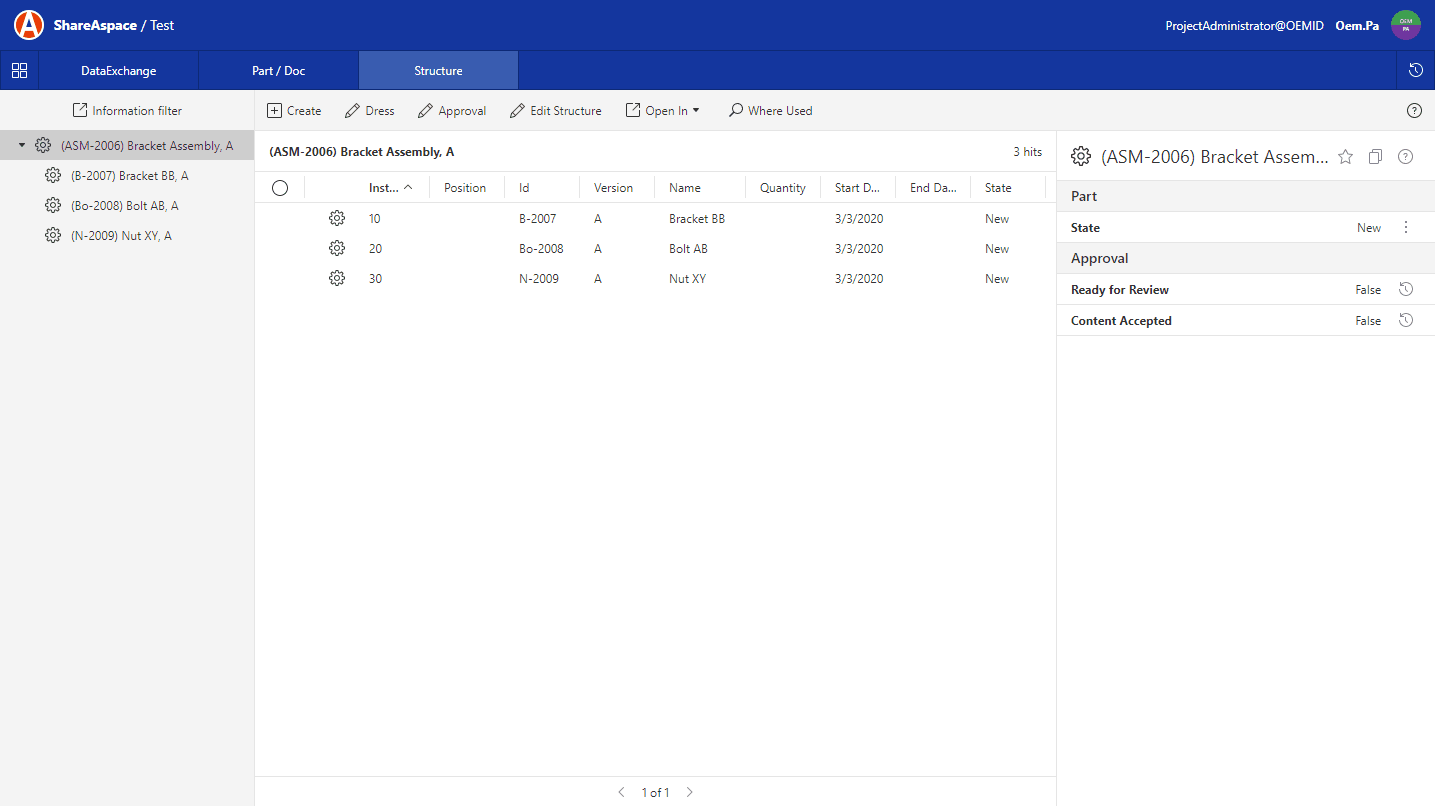
Task: Select the circular checkbox in the table header
Action: (279, 187)
